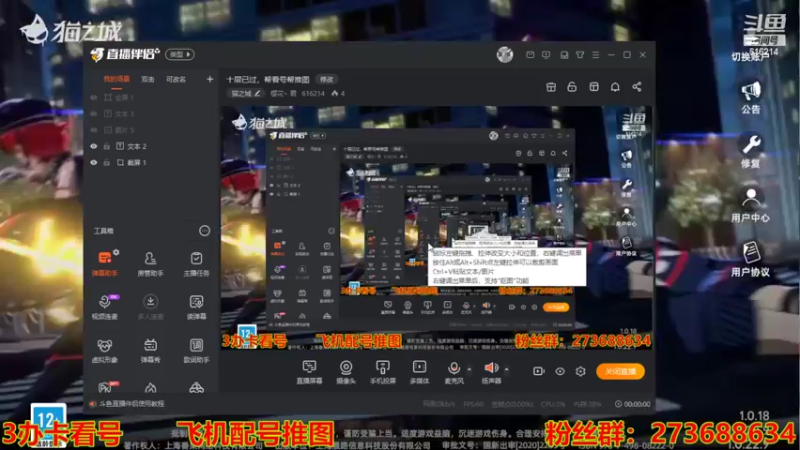Open the user avatar in title bar

[505, 54]
